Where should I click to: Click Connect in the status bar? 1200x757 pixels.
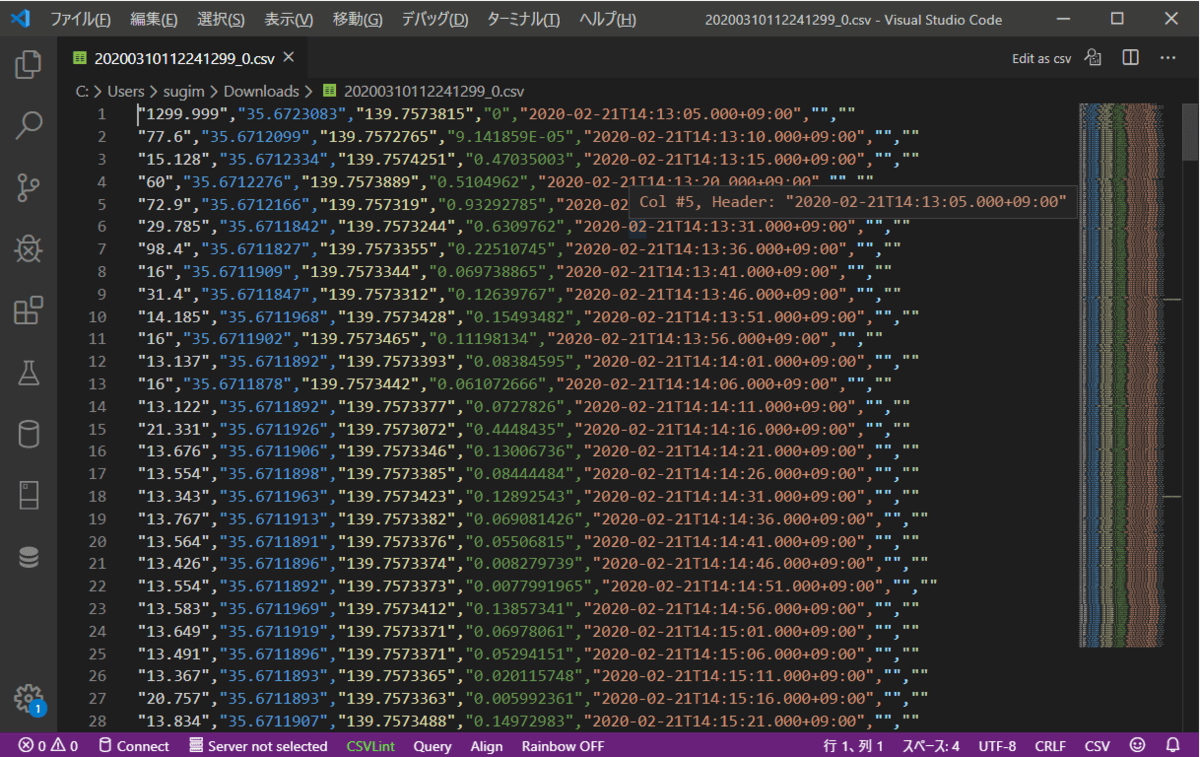[x=133, y=746]
